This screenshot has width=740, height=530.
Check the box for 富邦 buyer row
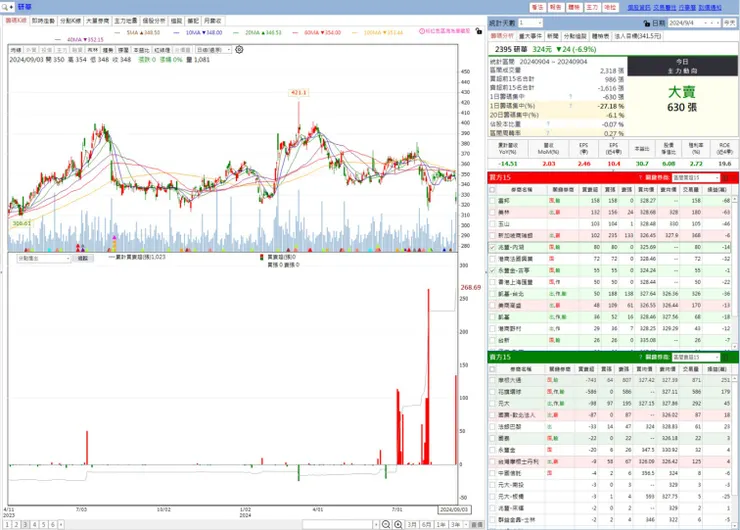point(492,201)
